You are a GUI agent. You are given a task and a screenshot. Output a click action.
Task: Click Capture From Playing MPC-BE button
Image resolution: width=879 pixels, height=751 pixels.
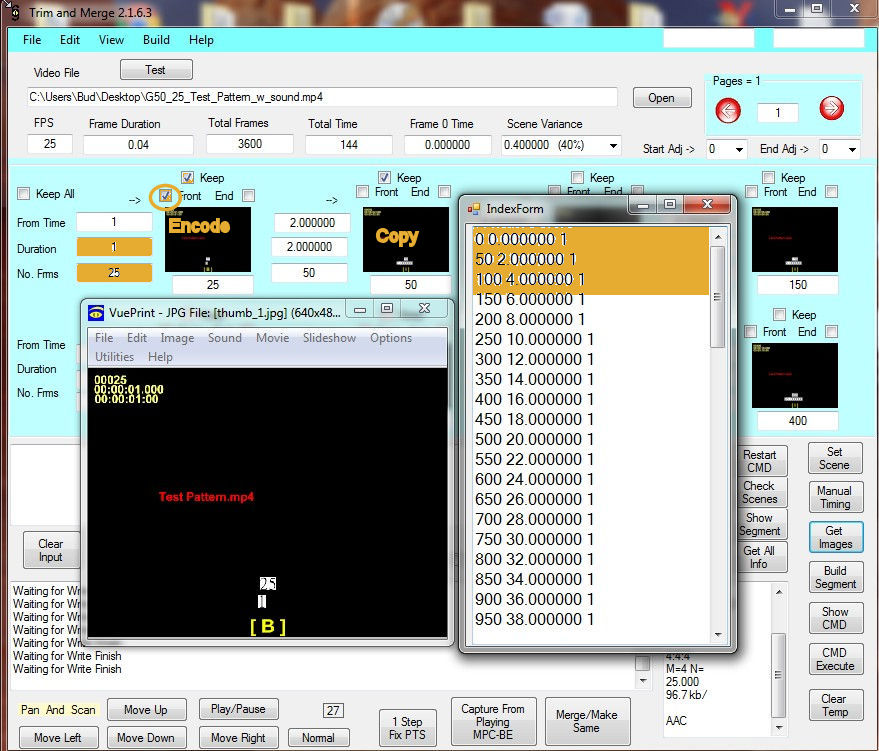pyautogui.click(x=493, y=722)
